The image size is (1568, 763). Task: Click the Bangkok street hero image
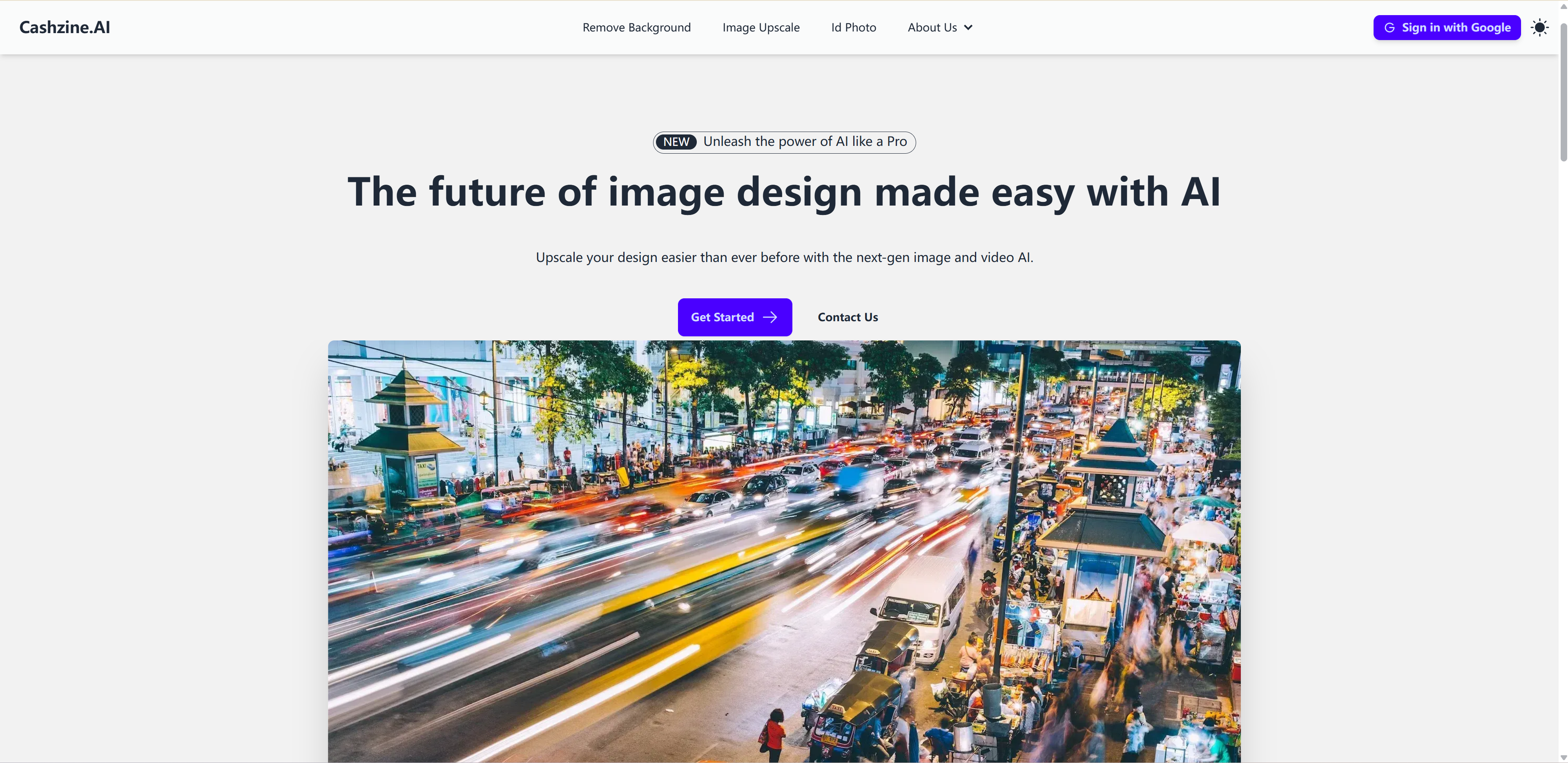pos(784,551)
